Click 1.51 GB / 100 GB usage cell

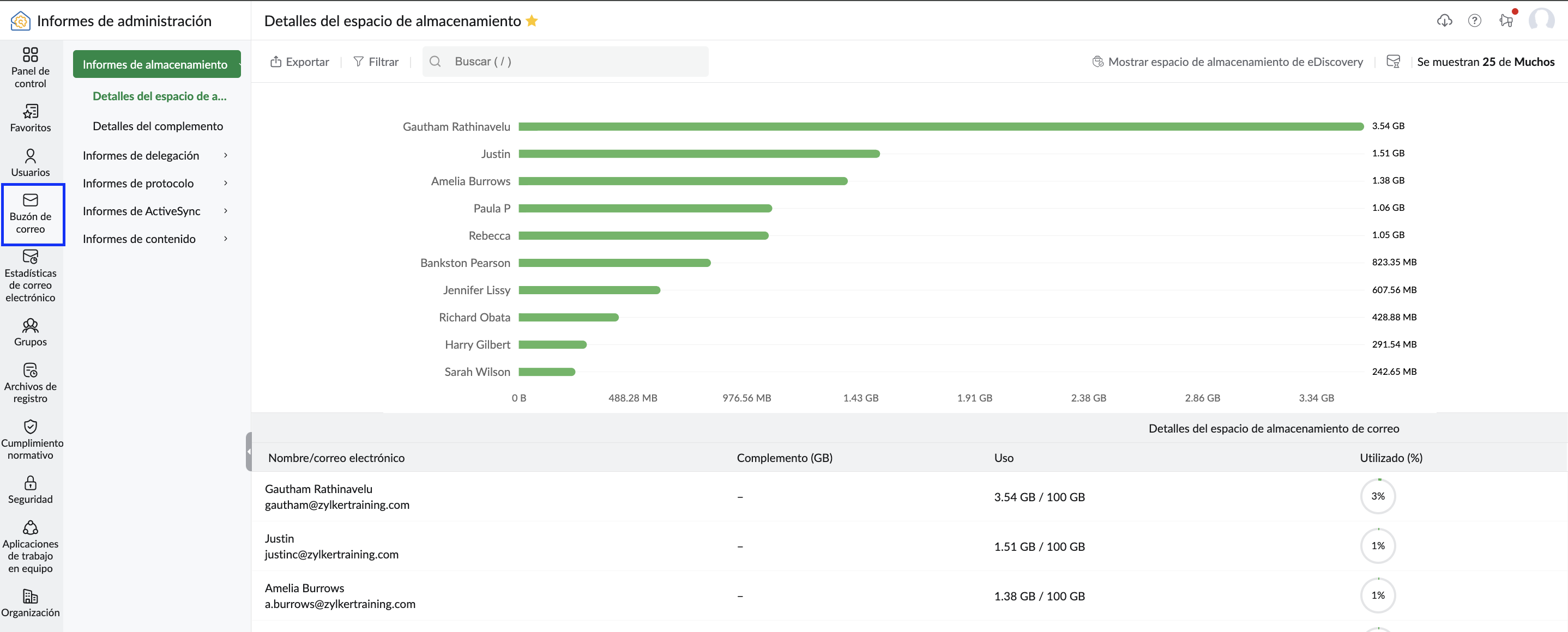(1039, 546)
